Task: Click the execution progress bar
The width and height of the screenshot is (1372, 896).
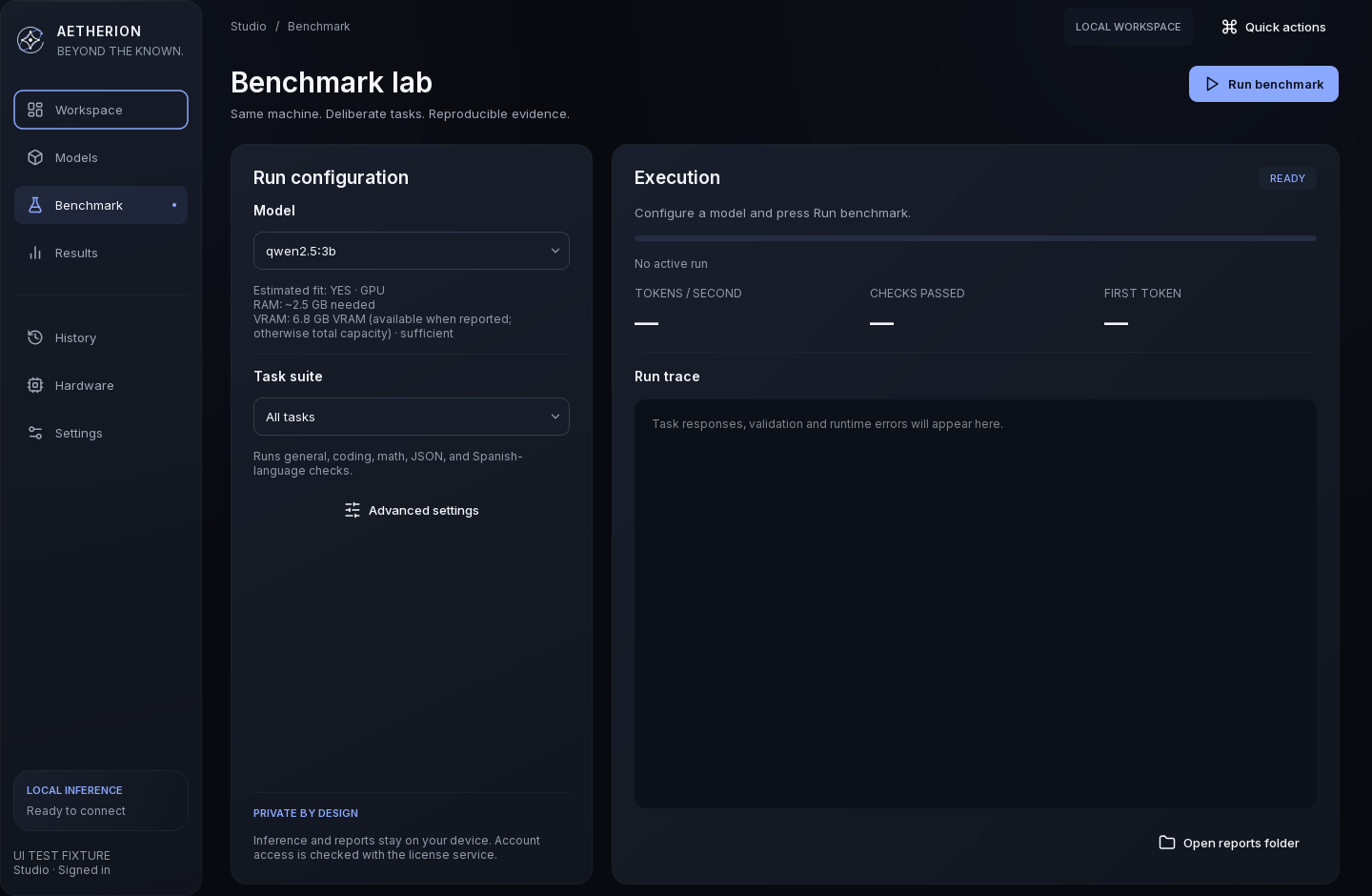Action: click(x=976, y=238)
